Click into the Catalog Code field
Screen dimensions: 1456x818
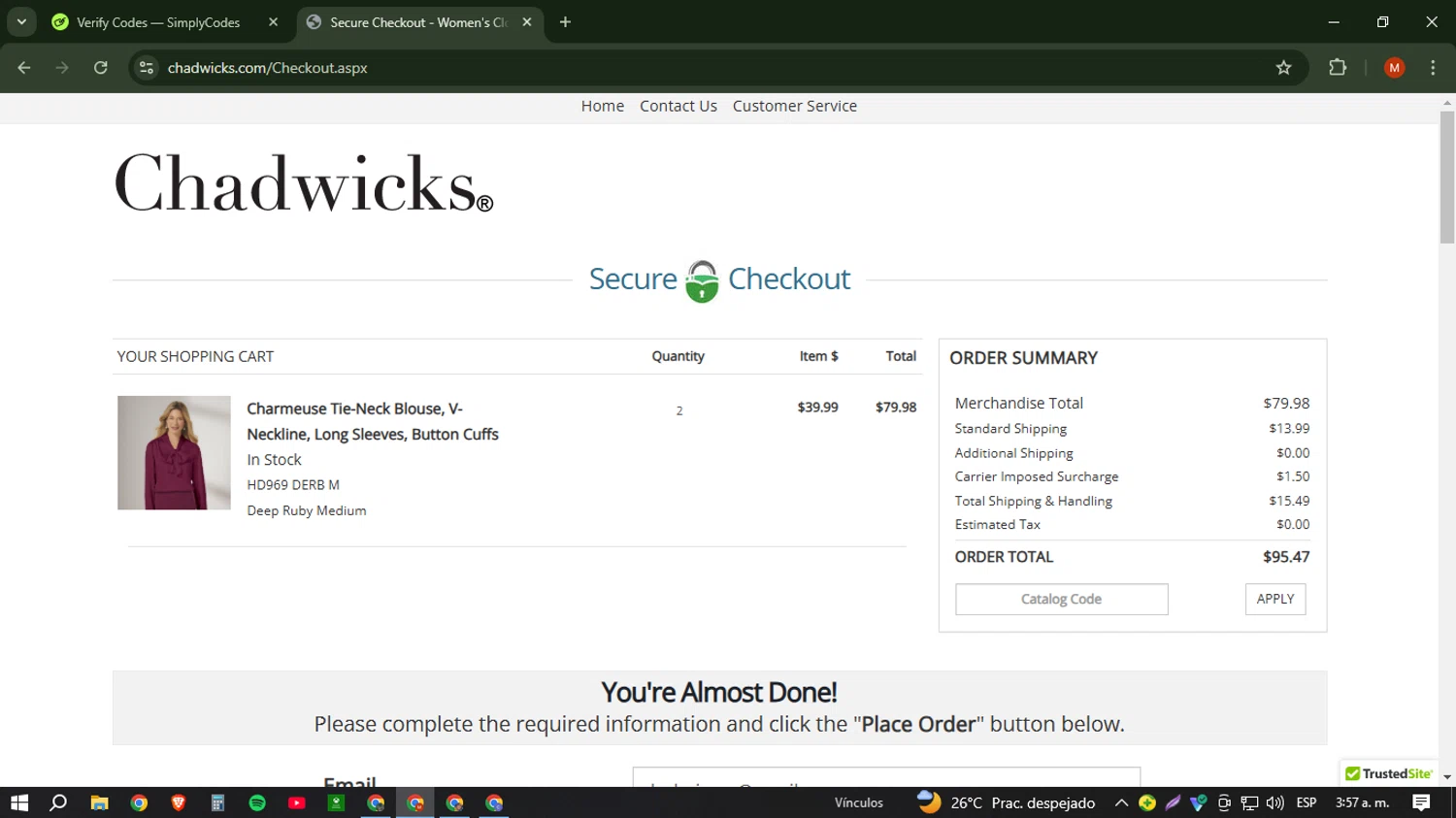[x=1061, y=599]
